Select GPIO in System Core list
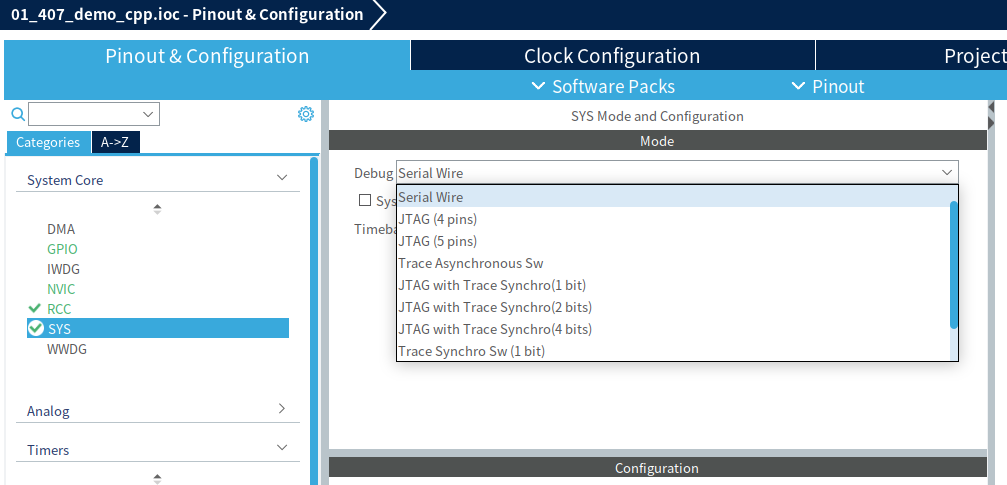Viewport: 1007px width, 485px height. 62,249
